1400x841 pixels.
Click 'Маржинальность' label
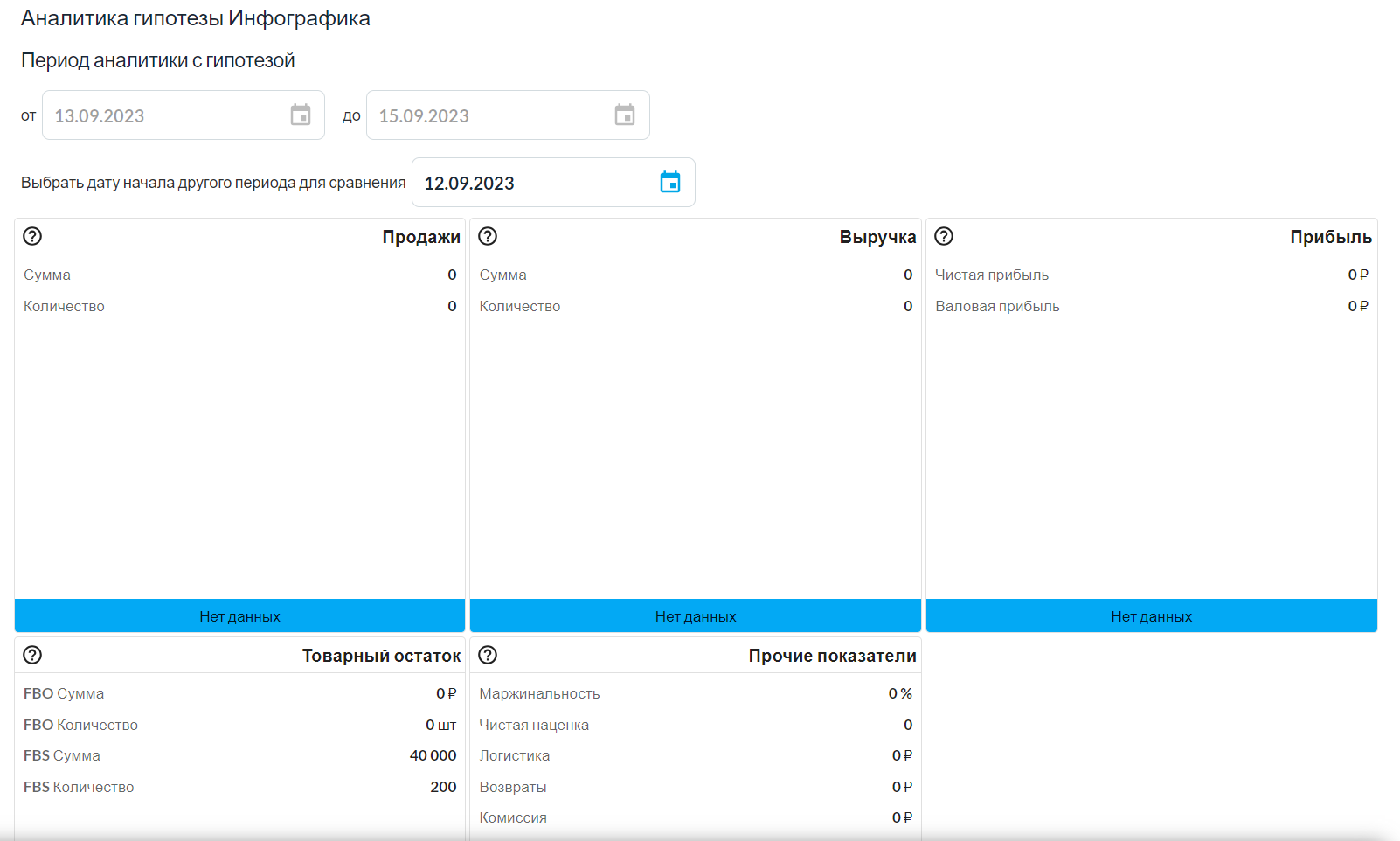[539, 693]
